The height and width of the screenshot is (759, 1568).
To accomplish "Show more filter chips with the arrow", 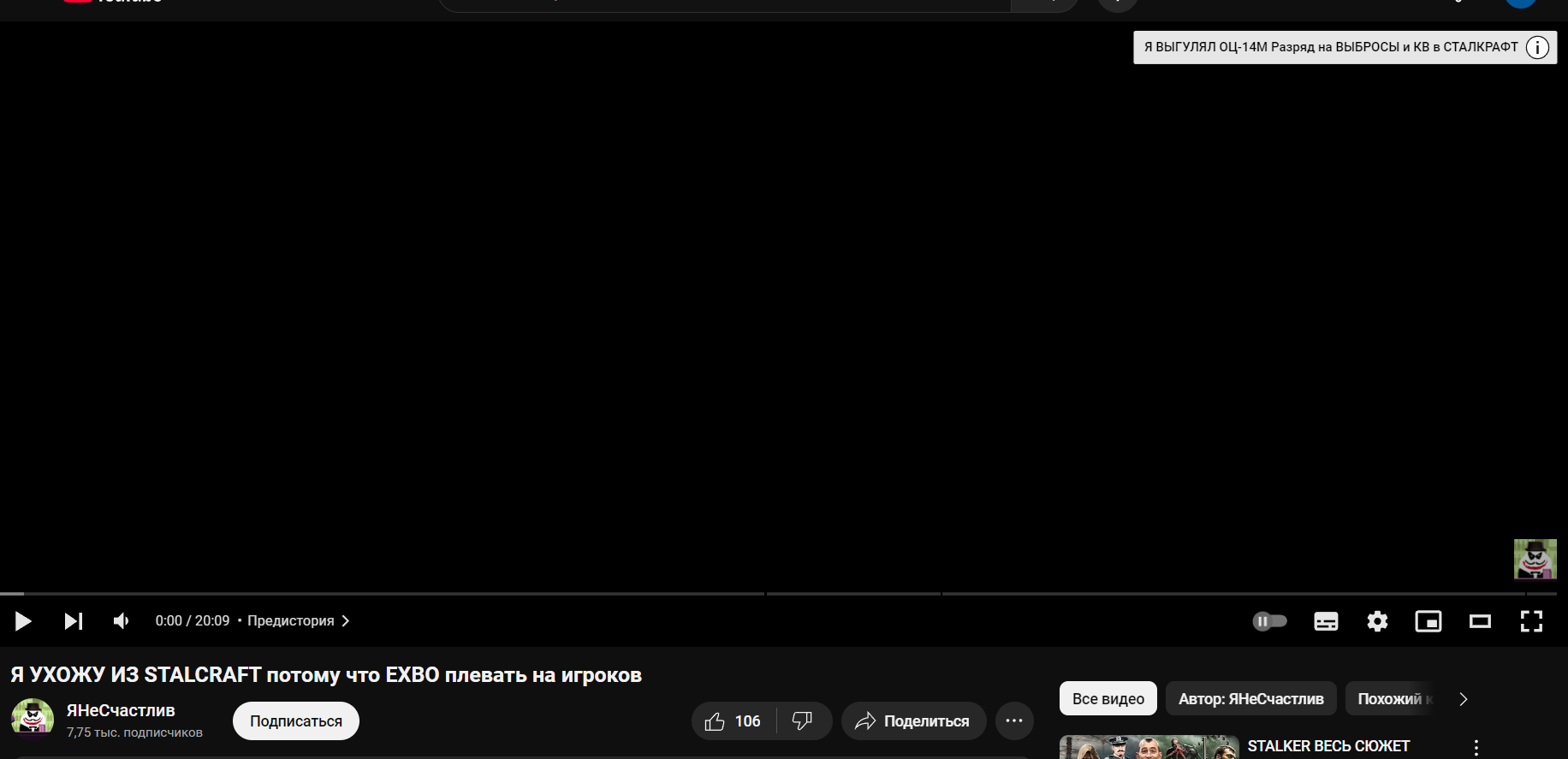I will (1464, 699).
